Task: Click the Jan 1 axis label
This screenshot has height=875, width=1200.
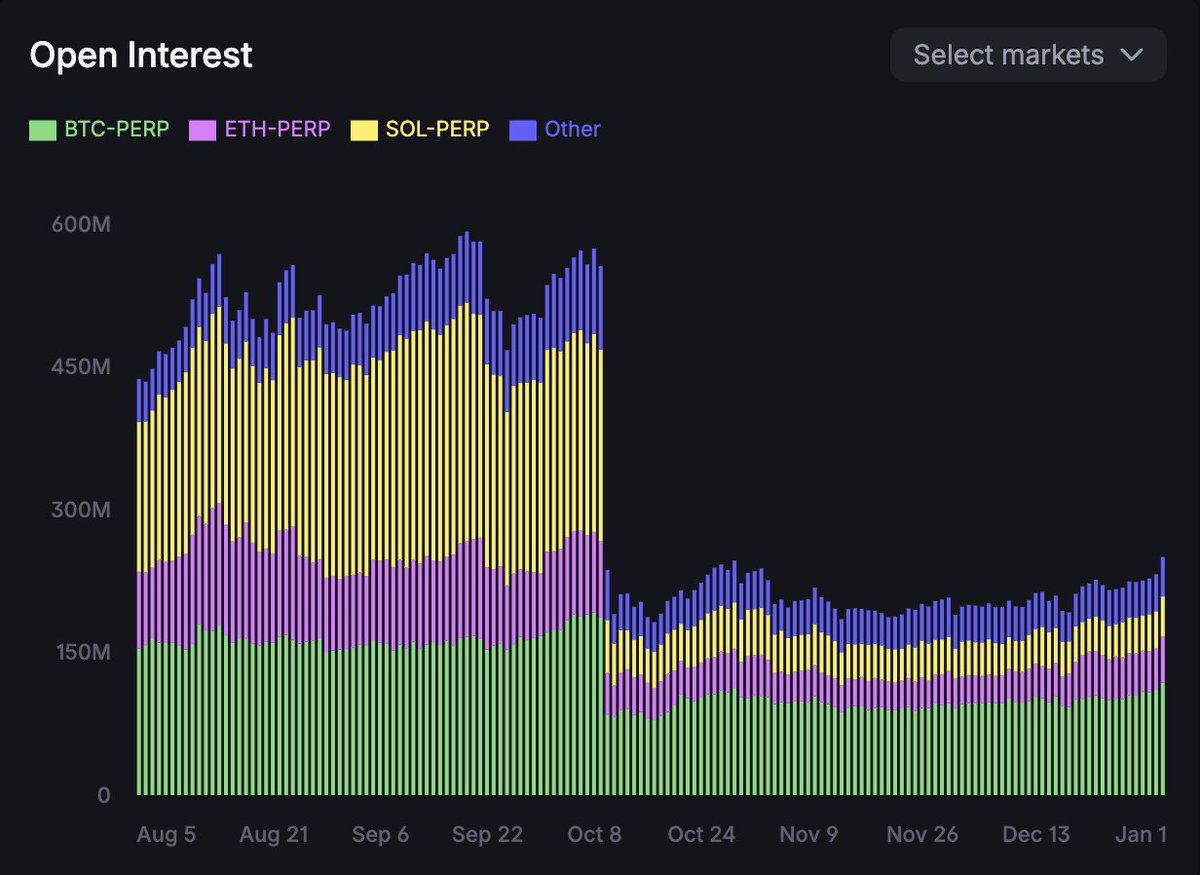Action: [x=1140, y=834]
